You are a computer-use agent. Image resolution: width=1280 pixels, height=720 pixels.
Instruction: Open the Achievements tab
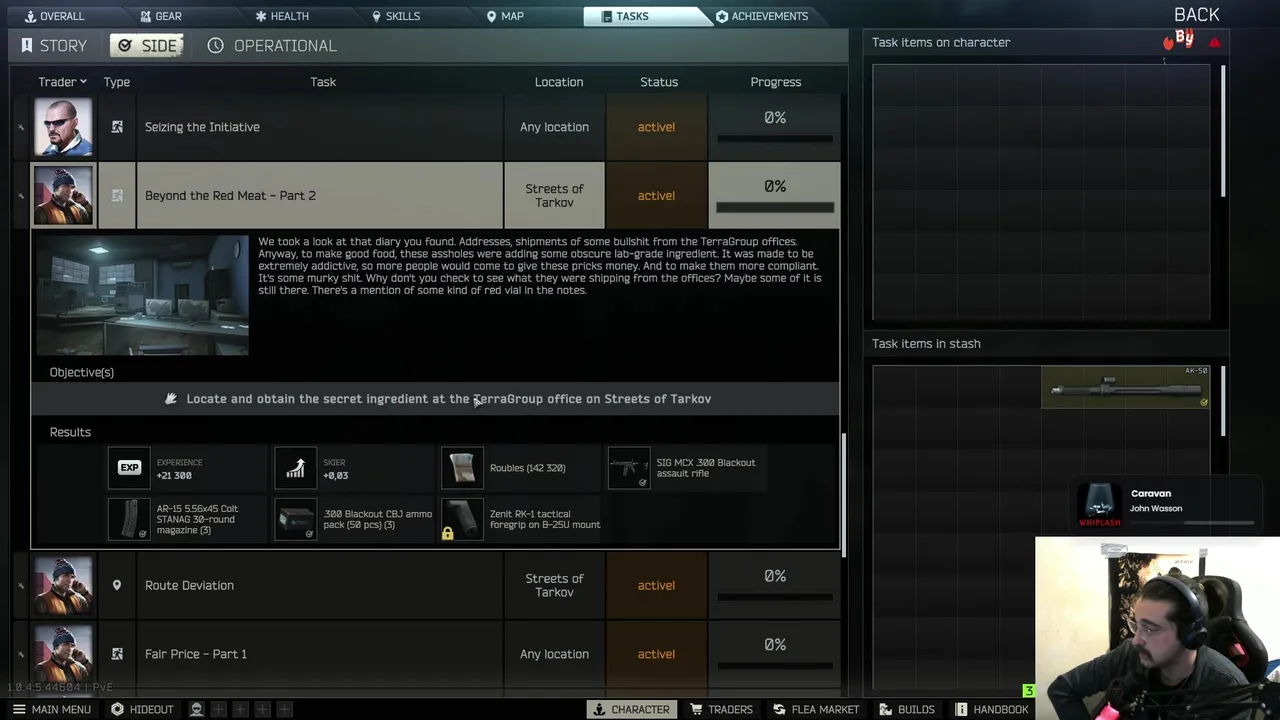coord(762,16)
